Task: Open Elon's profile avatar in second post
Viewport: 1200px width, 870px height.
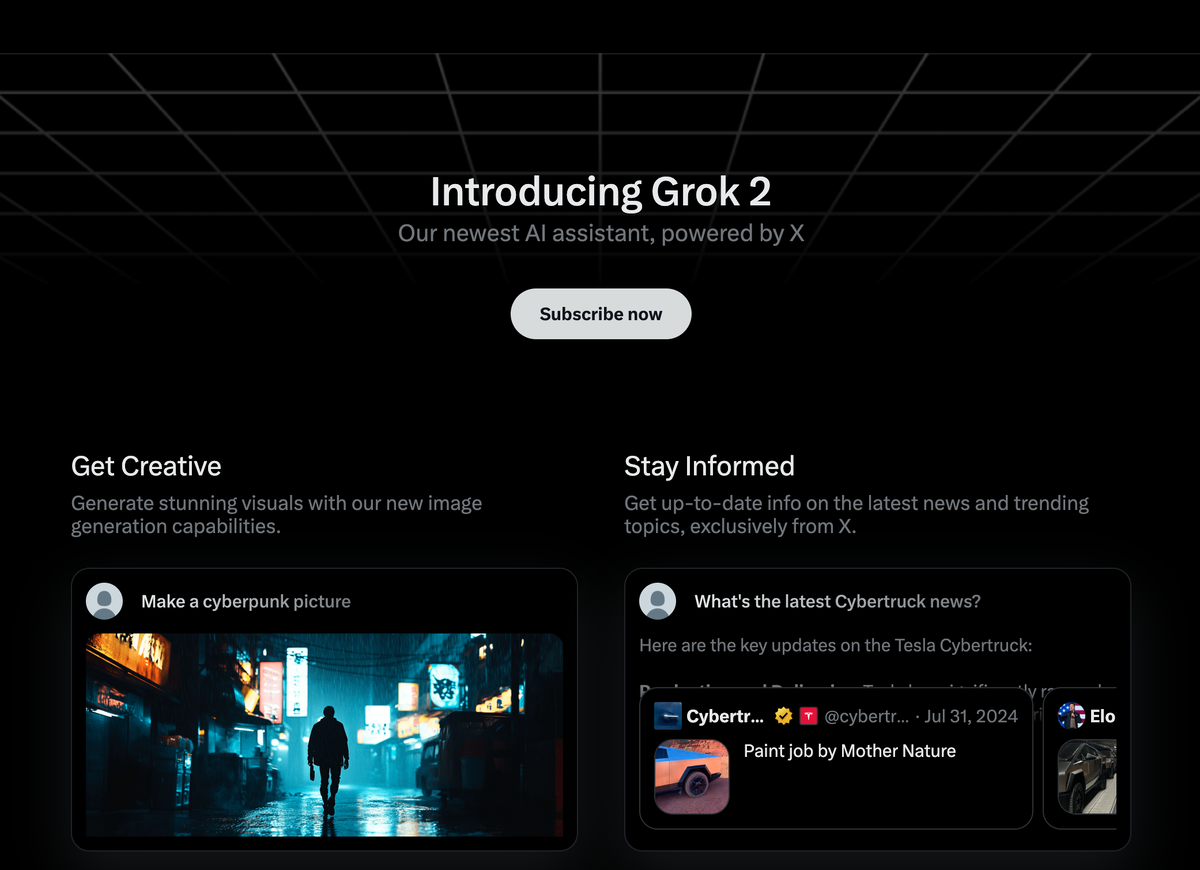Action: [x=1072, y=716]
